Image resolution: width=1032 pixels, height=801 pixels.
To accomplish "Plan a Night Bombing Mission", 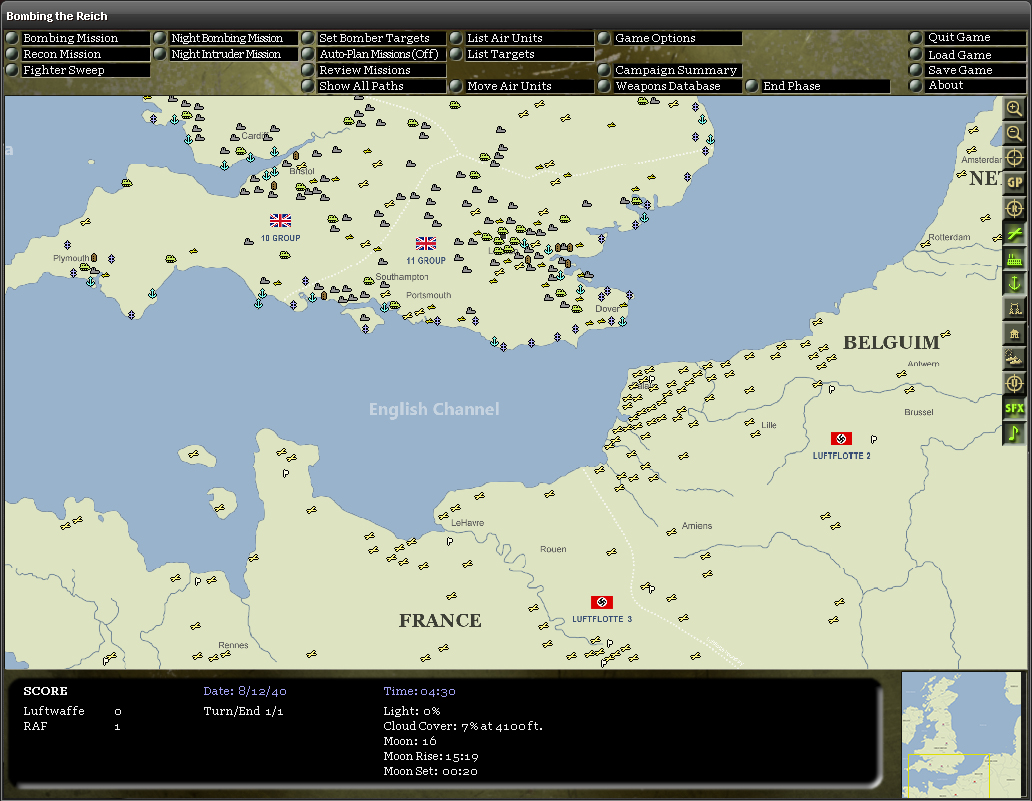I will coord(226,38).
